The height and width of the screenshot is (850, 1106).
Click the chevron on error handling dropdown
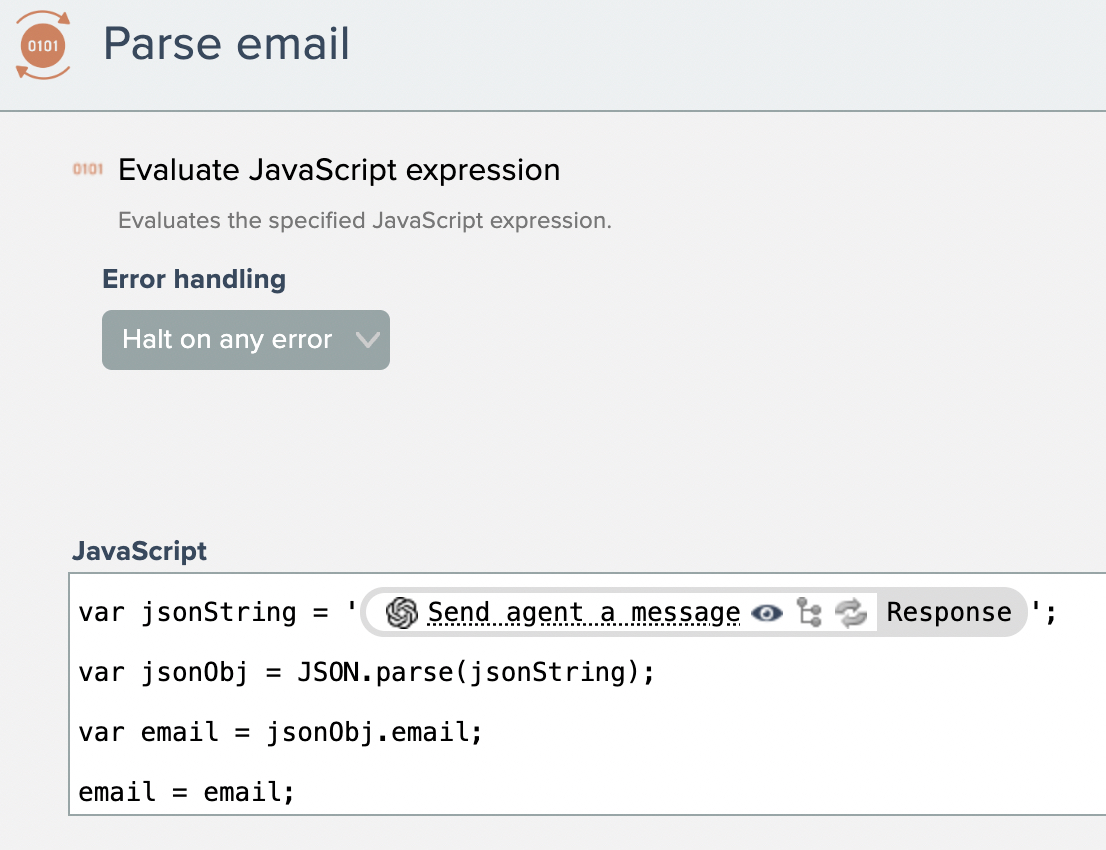point(368,340)
